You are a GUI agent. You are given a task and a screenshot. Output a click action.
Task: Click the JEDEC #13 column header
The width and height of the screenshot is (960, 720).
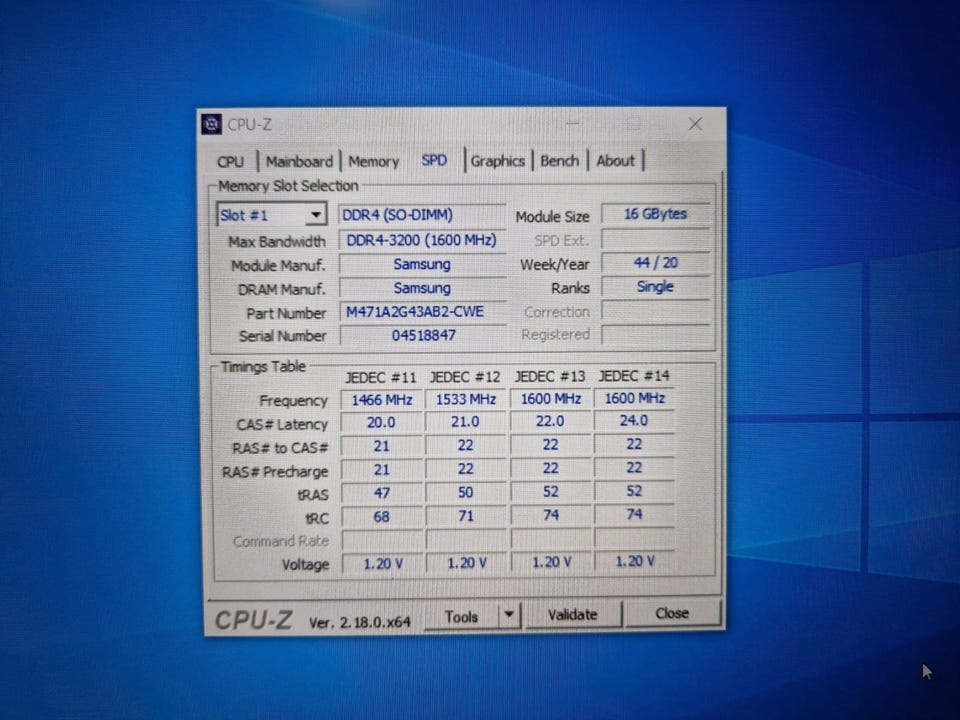[x=550, y=376]
